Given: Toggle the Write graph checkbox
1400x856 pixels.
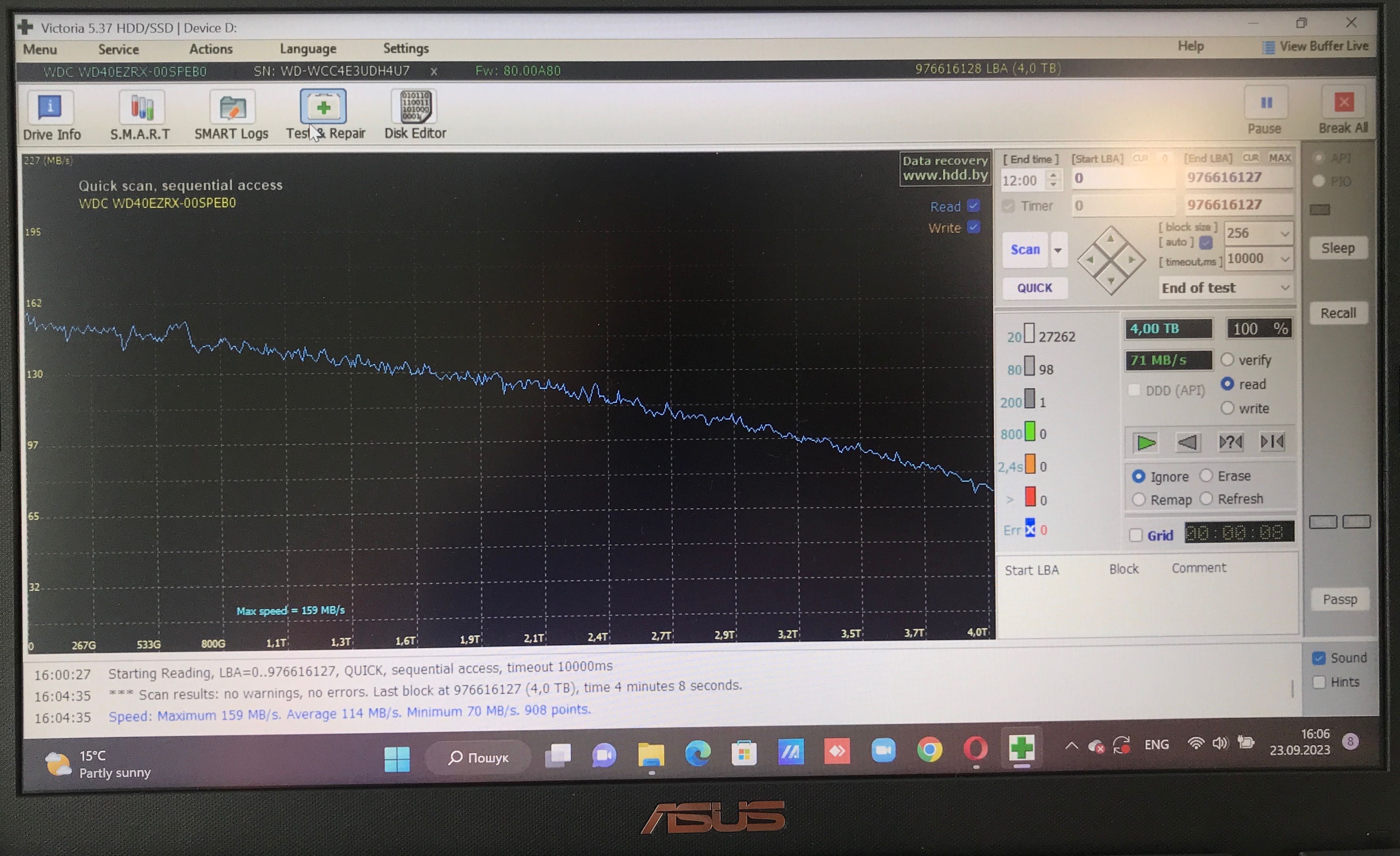Looking at the screenshot, I should (974, 227).
